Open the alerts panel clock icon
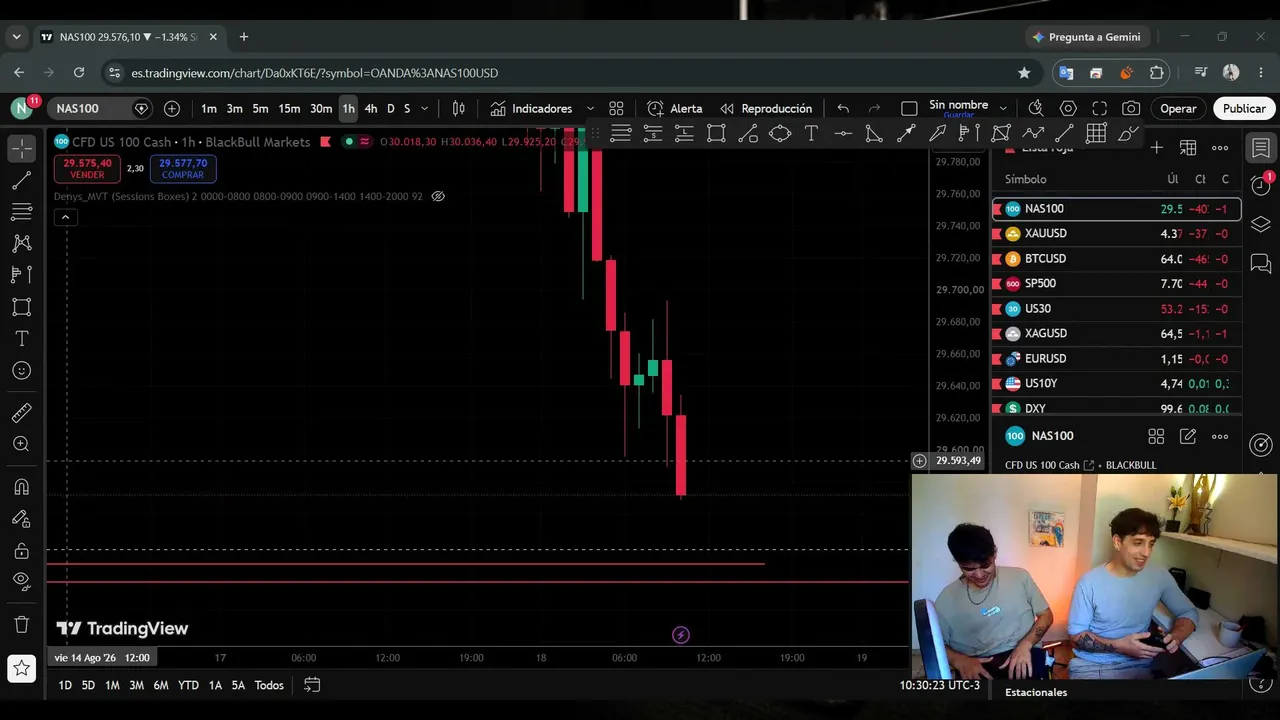This screenshot has width=1280, height=720. click(x=1261, y=186)
